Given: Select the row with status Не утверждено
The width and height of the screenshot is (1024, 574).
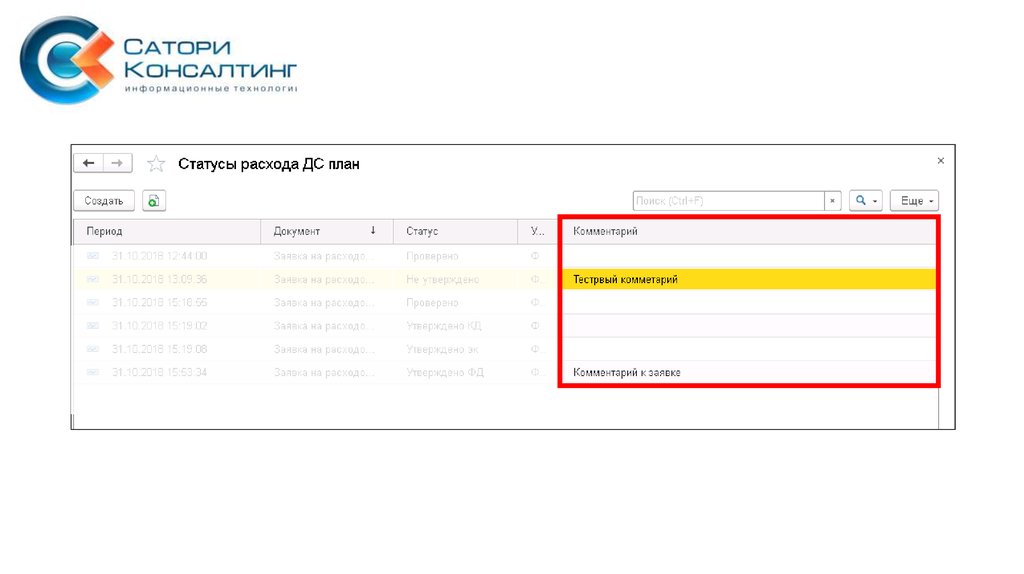Looking at the screenshot, I should [x=442, y=280].
